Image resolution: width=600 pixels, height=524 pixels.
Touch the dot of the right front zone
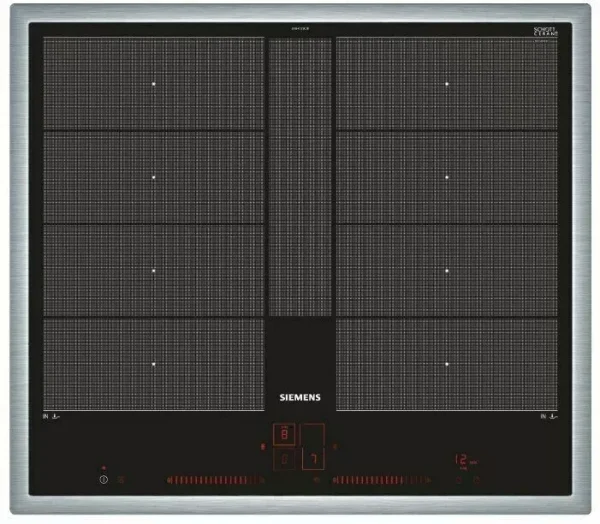tap(447, 364)
